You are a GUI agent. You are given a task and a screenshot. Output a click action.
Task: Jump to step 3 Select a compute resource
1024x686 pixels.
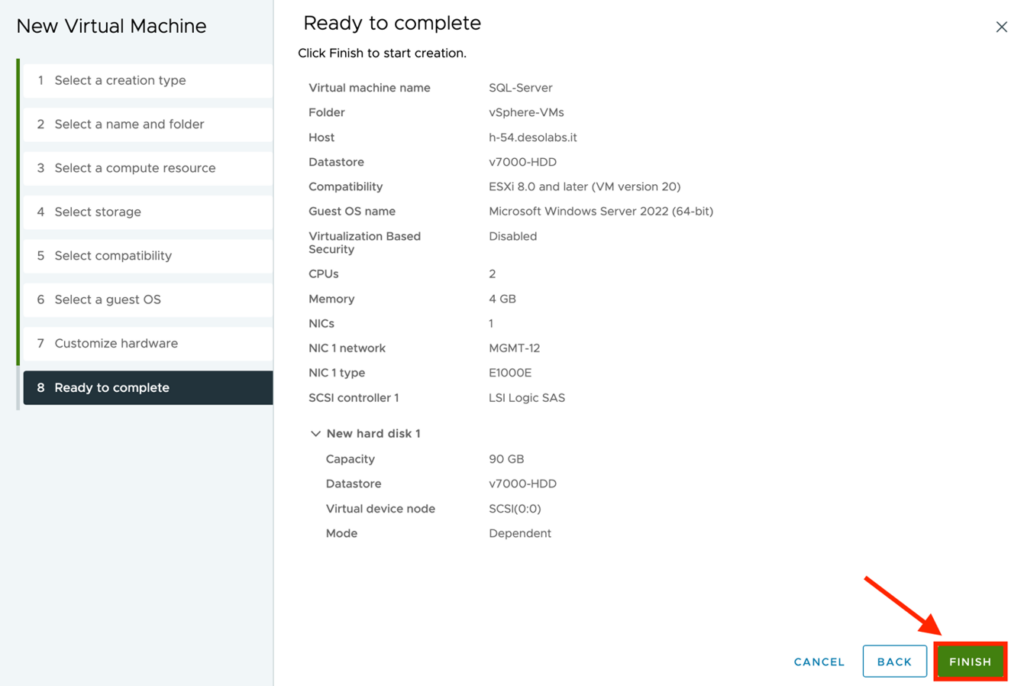click(x=135, y=168)
